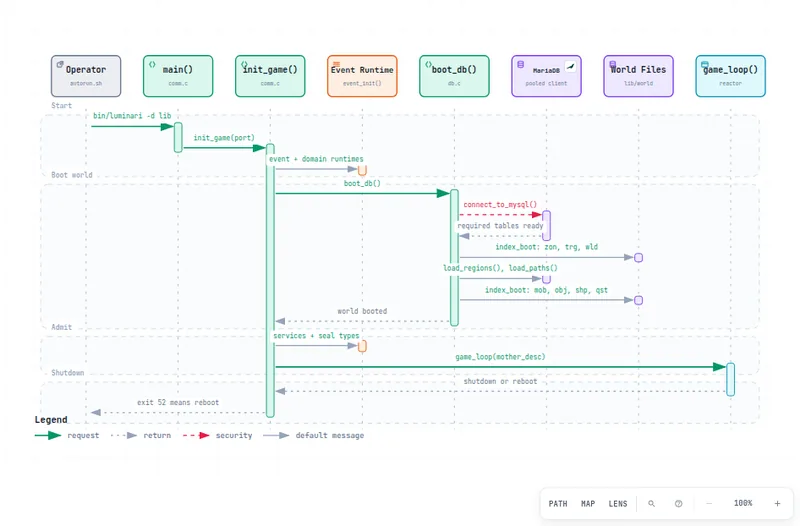Viewport: 800px width, 526px height.
Task: Zoom out with the minus button
Action: (x=709, y=504)
